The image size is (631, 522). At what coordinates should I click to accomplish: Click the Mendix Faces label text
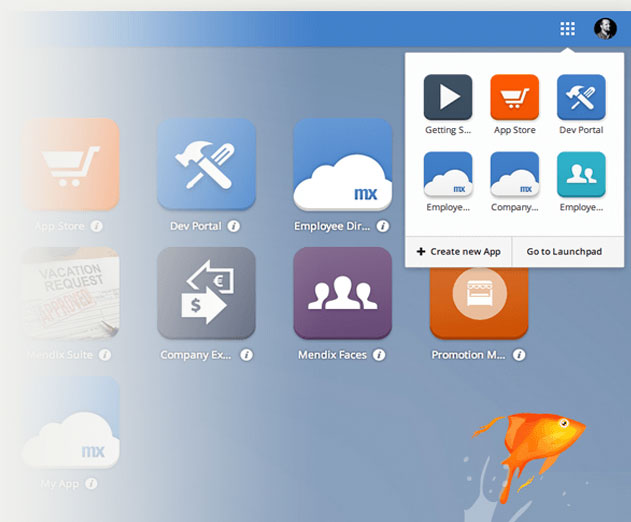pyautogui.click(x=332, y=355)
